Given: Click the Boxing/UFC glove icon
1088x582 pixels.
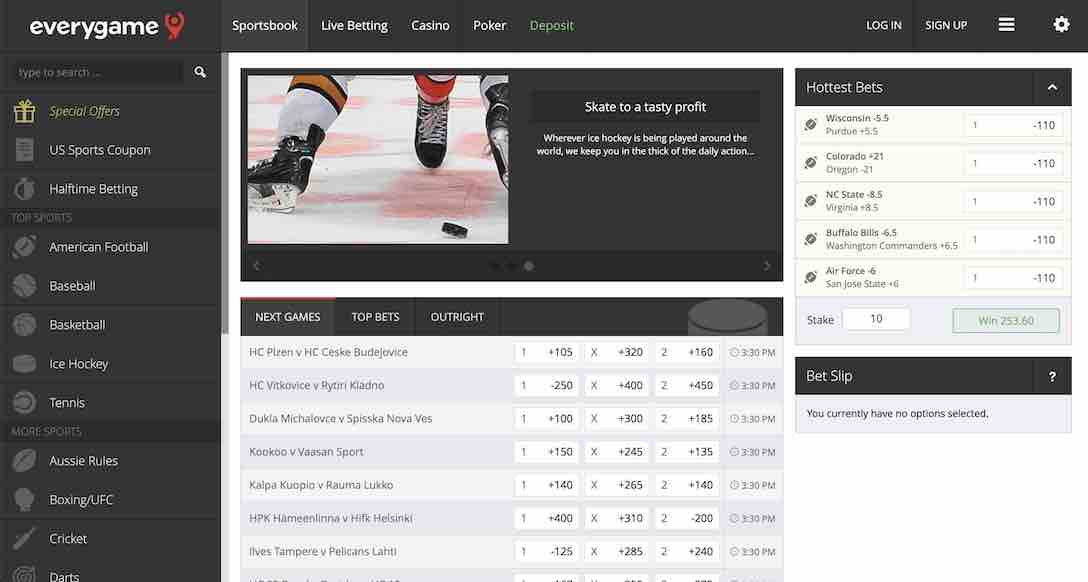Looking at the screenshot, I should point(24,499).
